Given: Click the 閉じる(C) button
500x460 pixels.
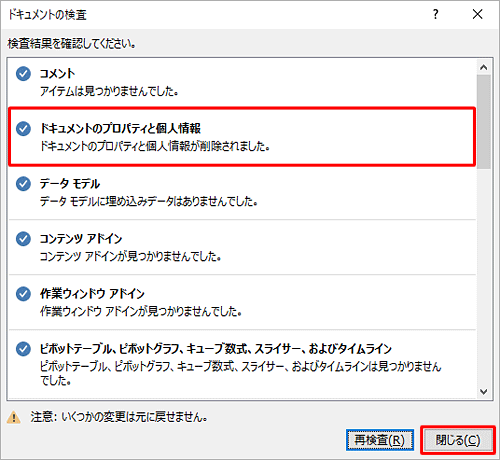Looking at the screenshot, I should 458,440.
